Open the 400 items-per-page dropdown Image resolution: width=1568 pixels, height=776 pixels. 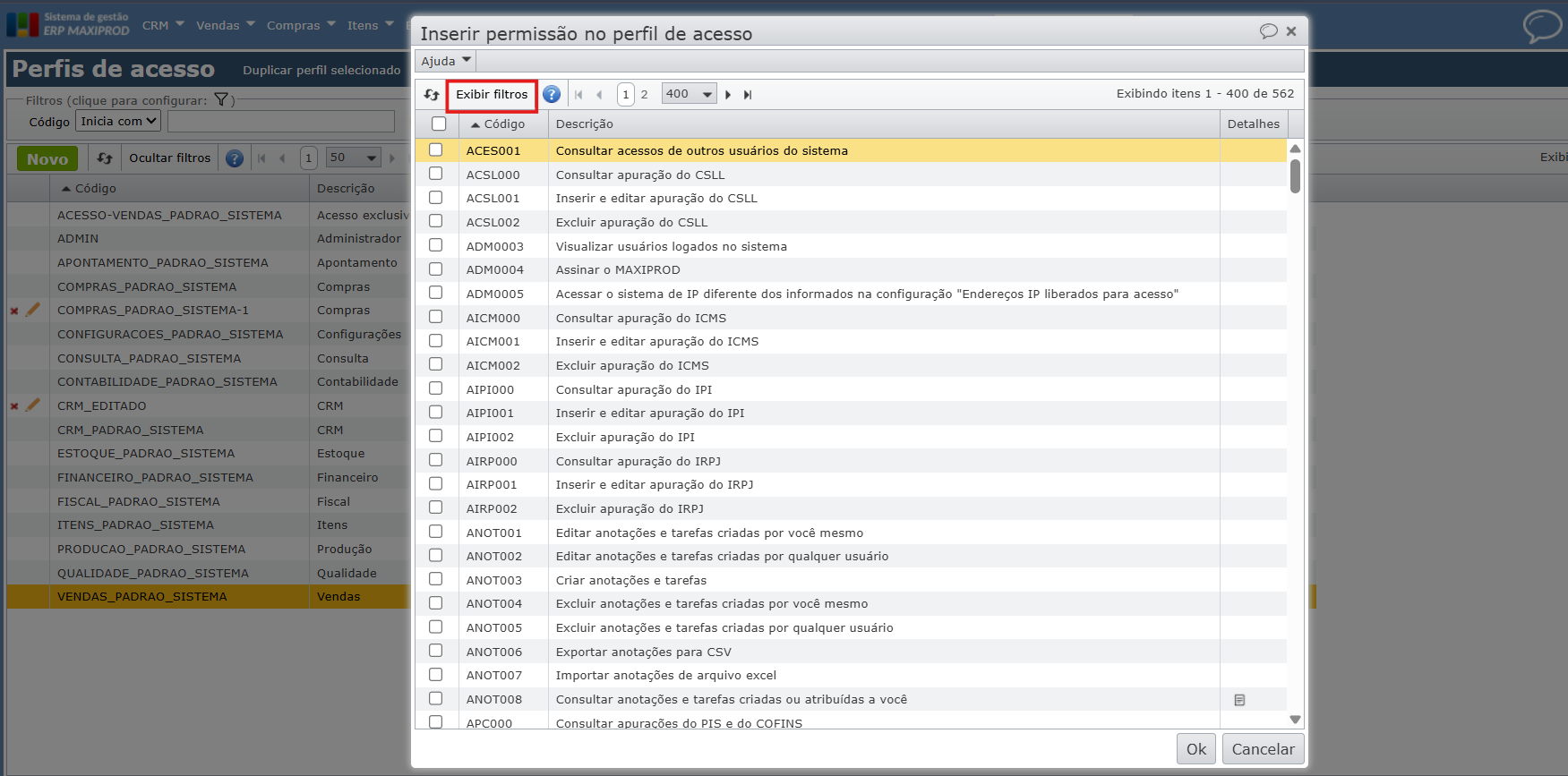690,94
